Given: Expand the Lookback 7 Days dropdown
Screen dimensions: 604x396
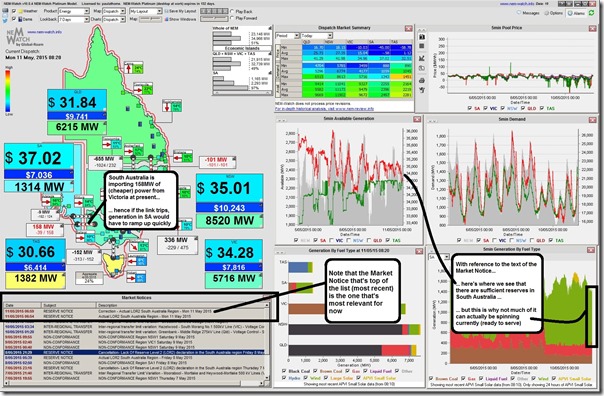Looking at the screenshot, I should click(x=74, y=19).
